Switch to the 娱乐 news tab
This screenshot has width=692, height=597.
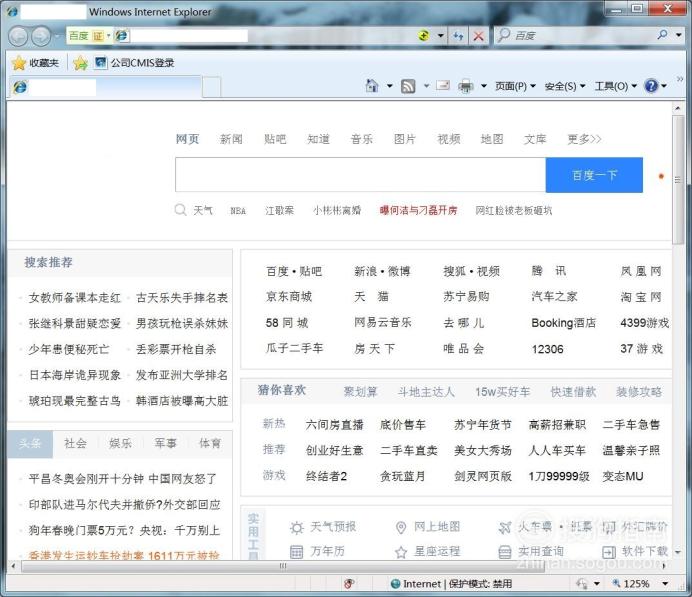(x=120, y=443)
